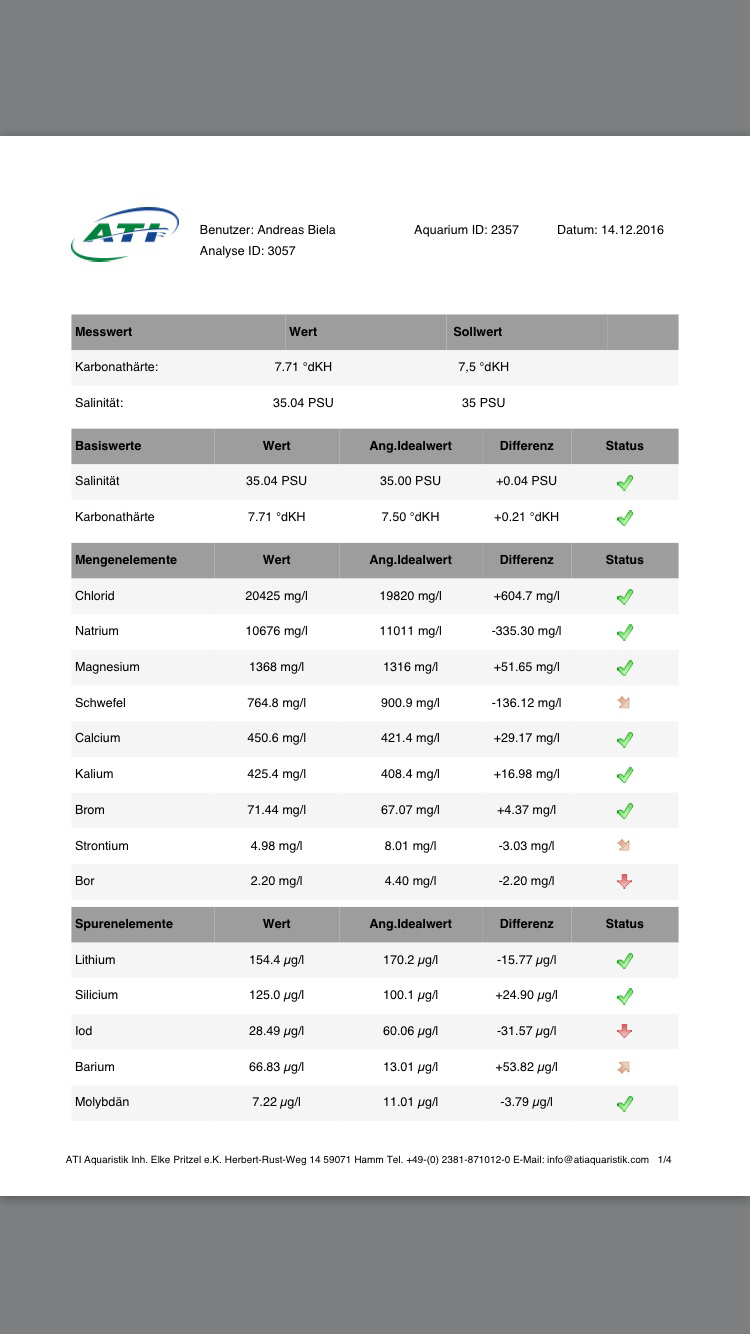Click the Karbonathärte Sollwert 7,5 °dKH
The width and height of the screenshot is (750, 1334).
(484, 367)
